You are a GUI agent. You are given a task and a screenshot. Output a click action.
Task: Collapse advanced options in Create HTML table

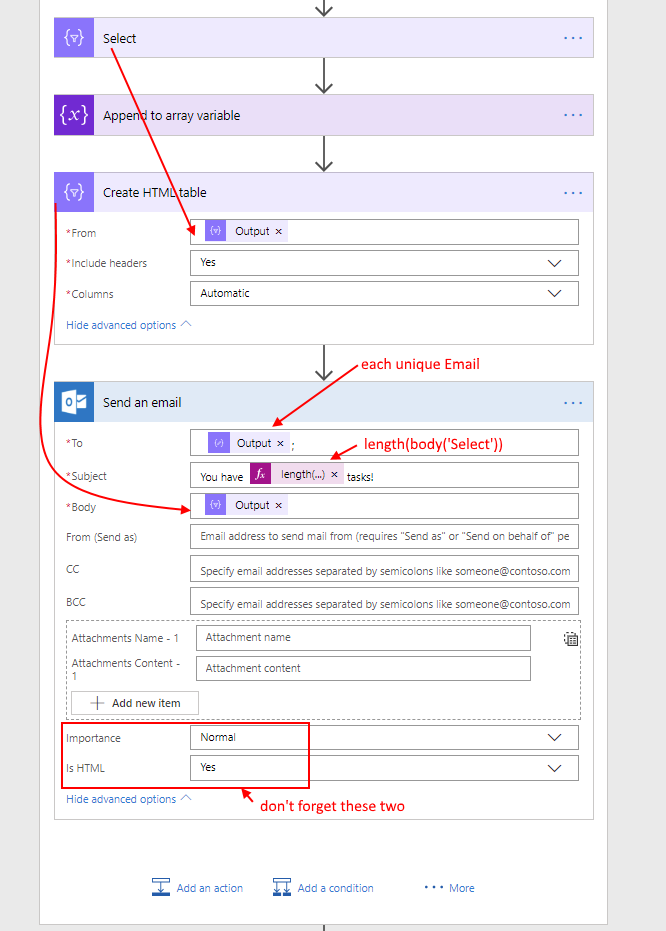click(x=128, y=325)
